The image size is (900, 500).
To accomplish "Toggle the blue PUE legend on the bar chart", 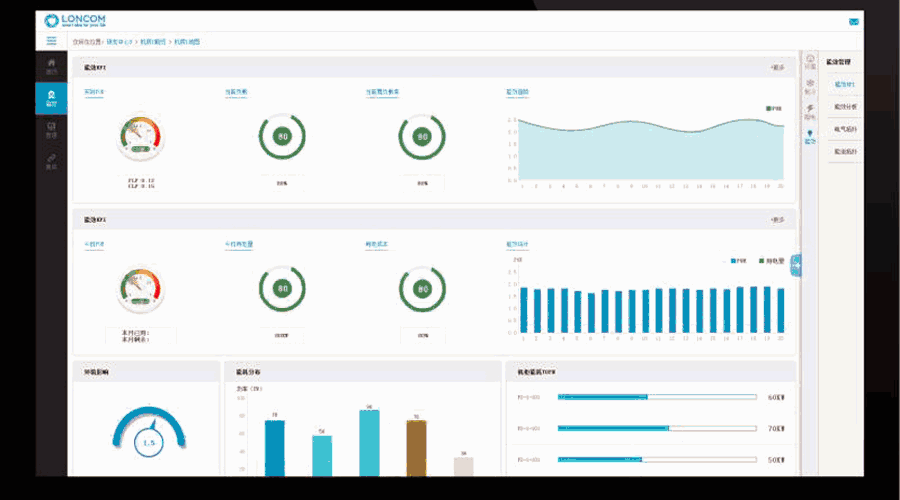I will [x=738, y=261].
